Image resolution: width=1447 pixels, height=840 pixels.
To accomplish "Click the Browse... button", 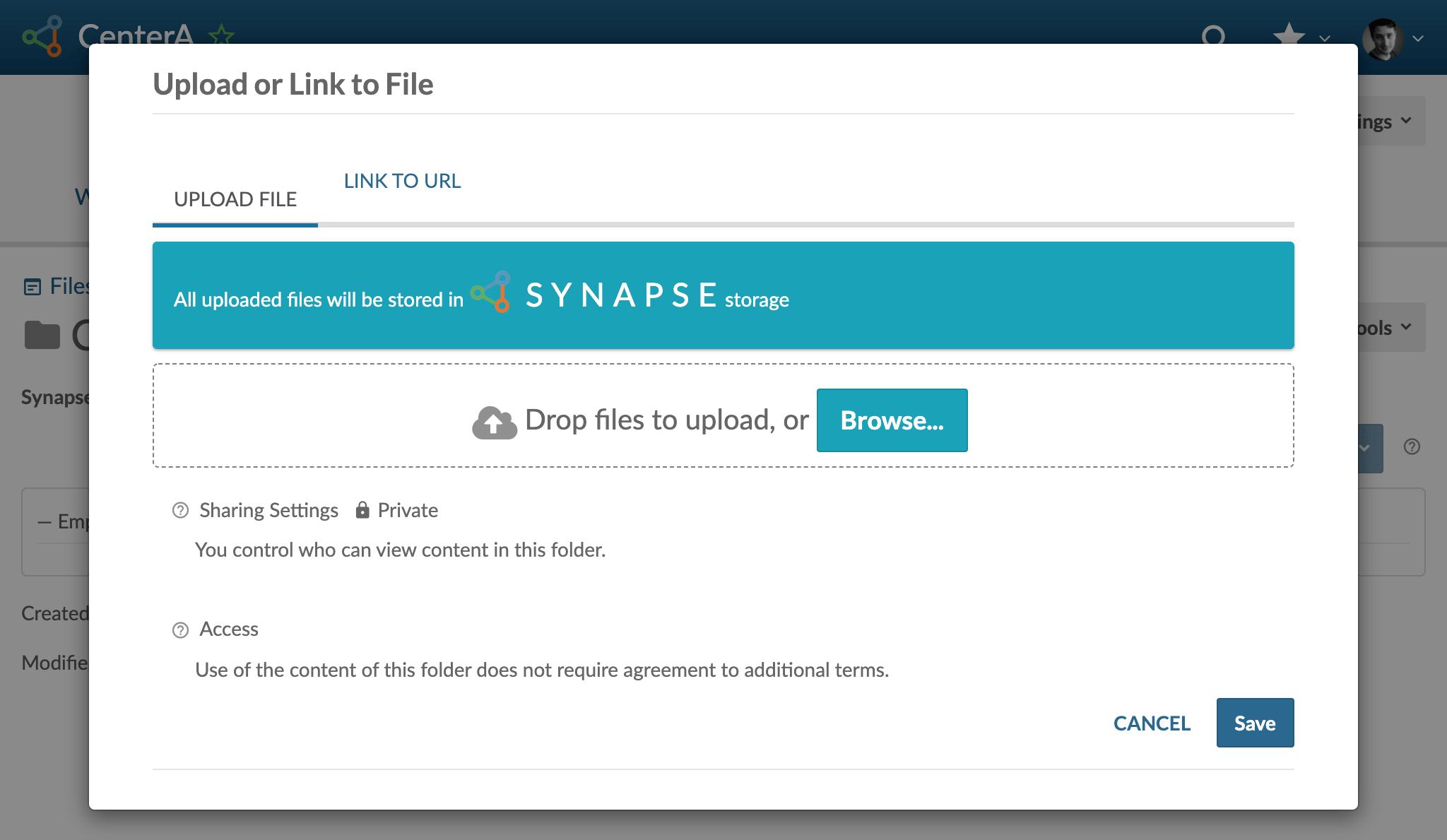I will coord(892,420).
